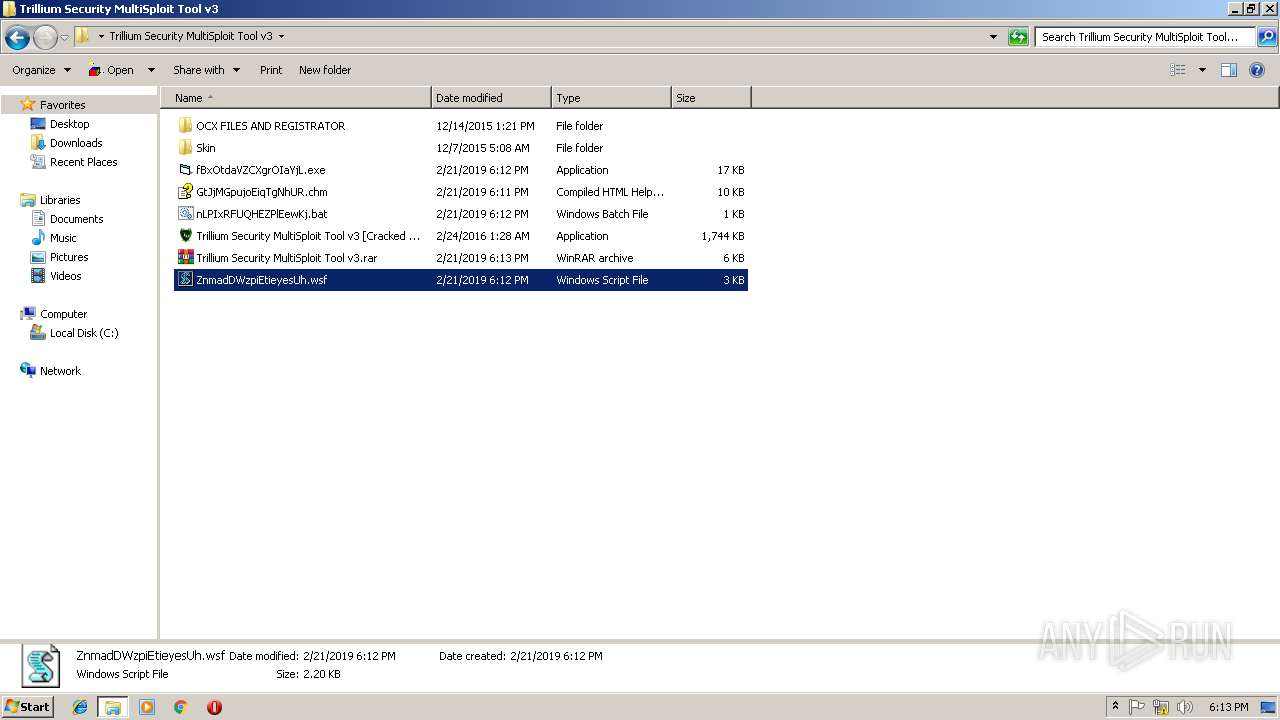
Task: Click the red Opera taskbar icon
Action: (213, 707)
